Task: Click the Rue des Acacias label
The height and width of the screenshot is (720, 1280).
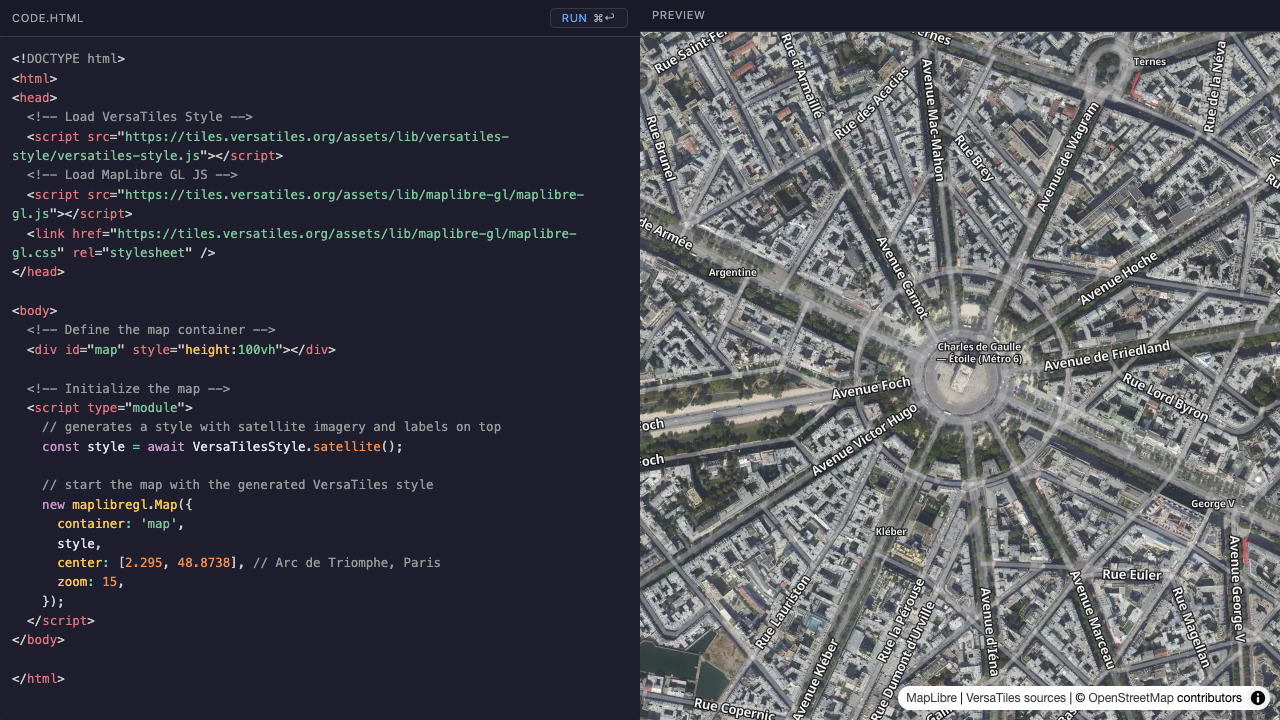Action: [x=872, y=103]
